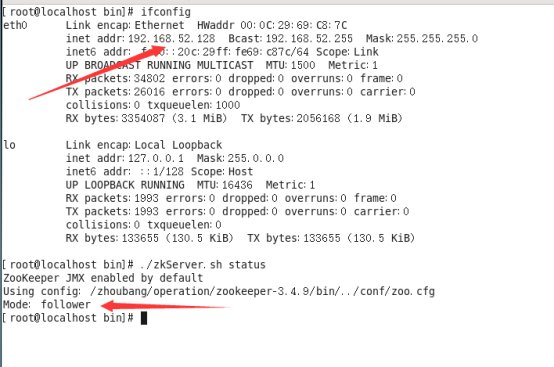
Task: Click the red arrow pointing at IP address
Action: [x=97, y=72]
